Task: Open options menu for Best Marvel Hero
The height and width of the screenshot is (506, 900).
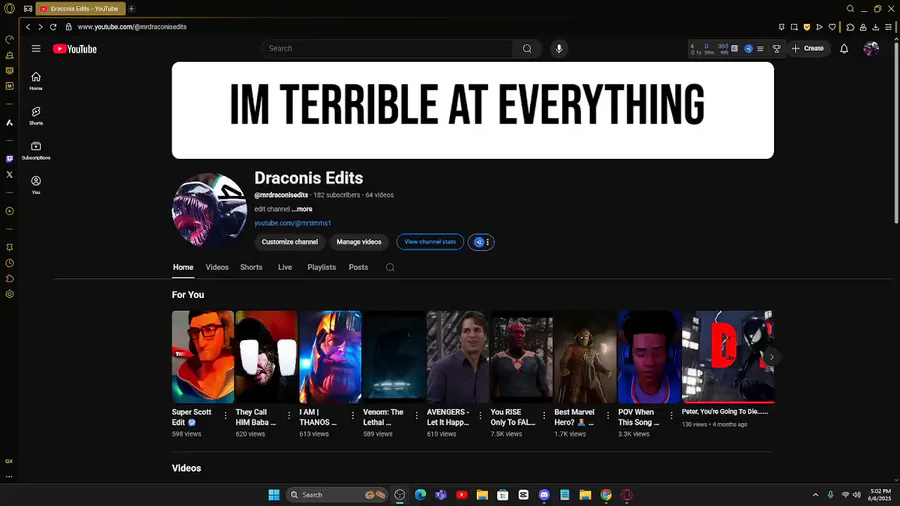Action: click(x=608, y=415)
